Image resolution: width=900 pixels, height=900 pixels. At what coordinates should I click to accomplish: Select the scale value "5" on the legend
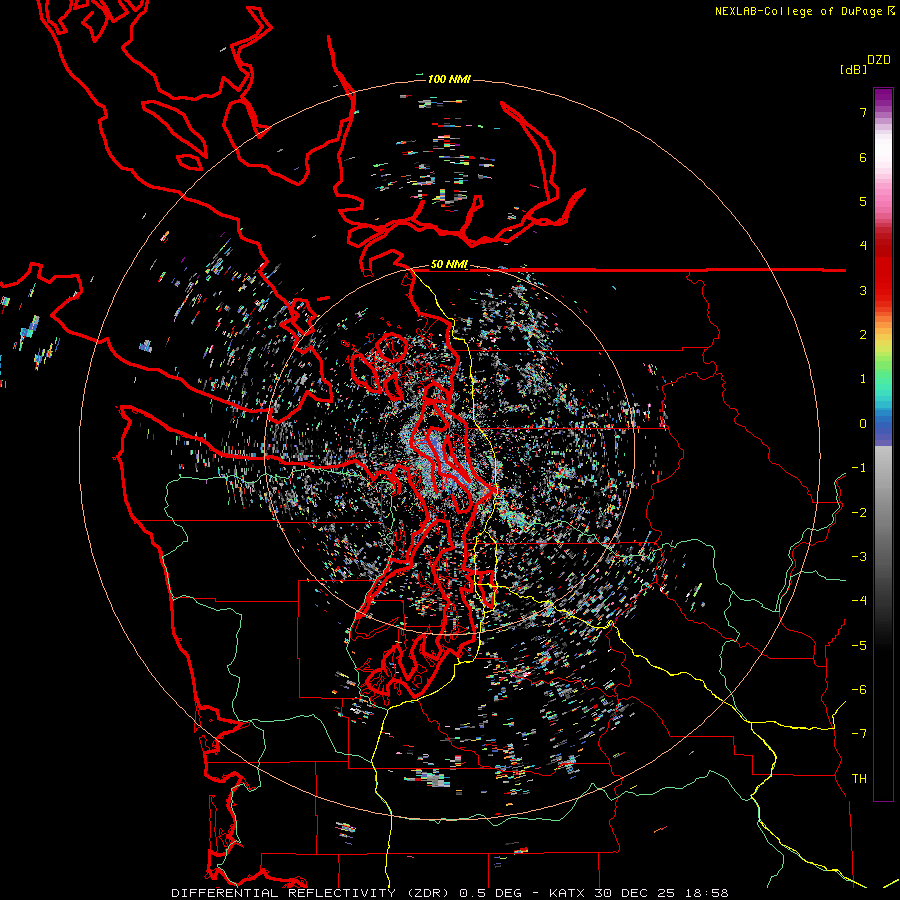pos(863,201)
